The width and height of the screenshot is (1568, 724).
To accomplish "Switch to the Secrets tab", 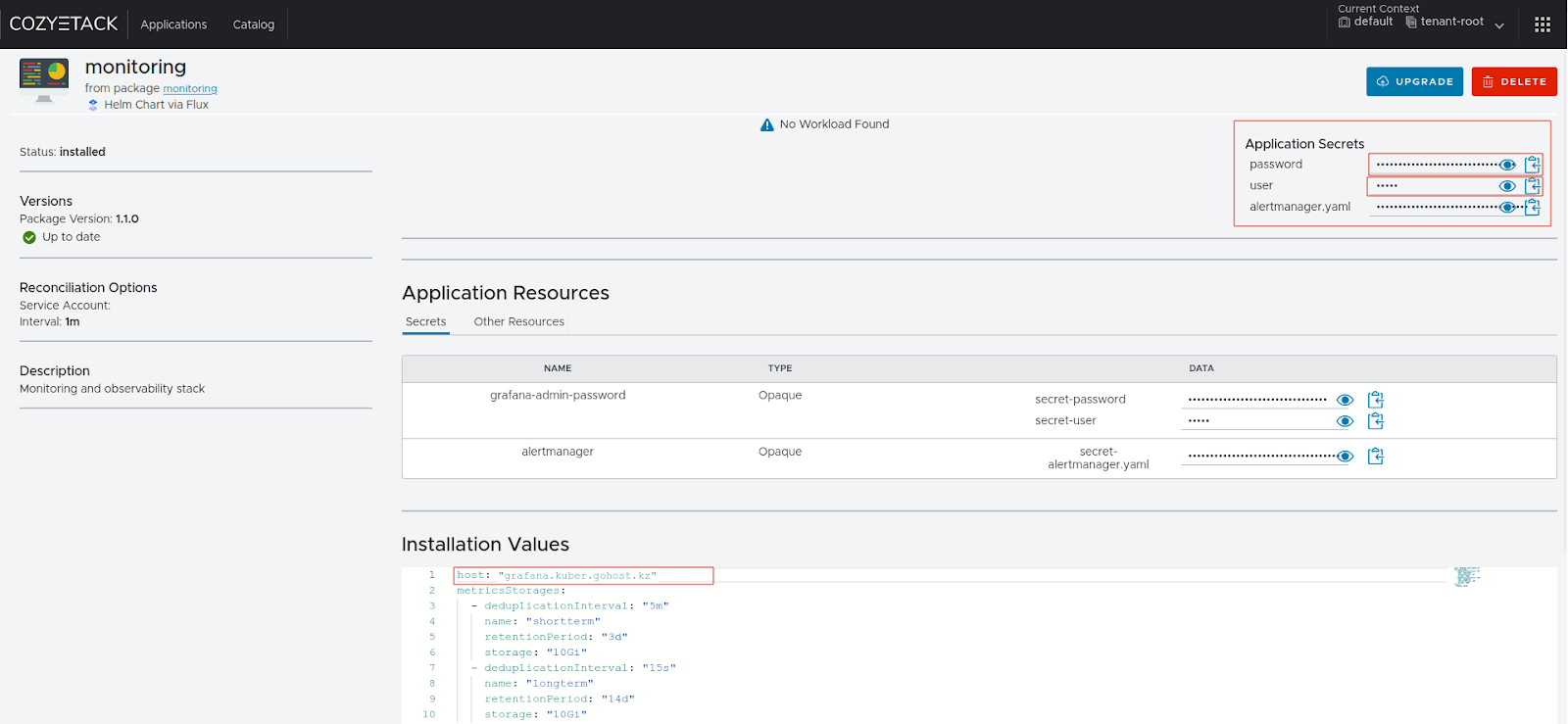I will [425, 321].
